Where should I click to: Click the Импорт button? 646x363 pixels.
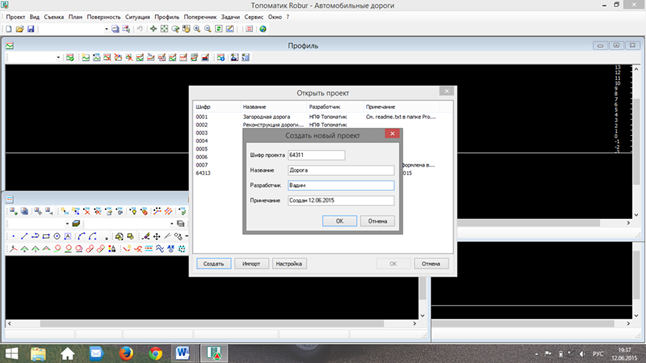tap(251, 264)
